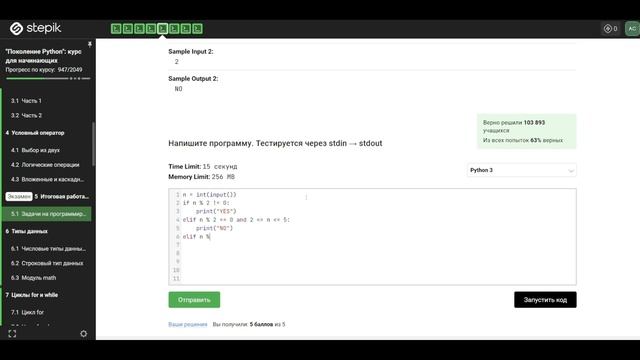Viewport: 640px width, 360px height.
Task: Click the print("YES") code line
Action: pos(216,211)
